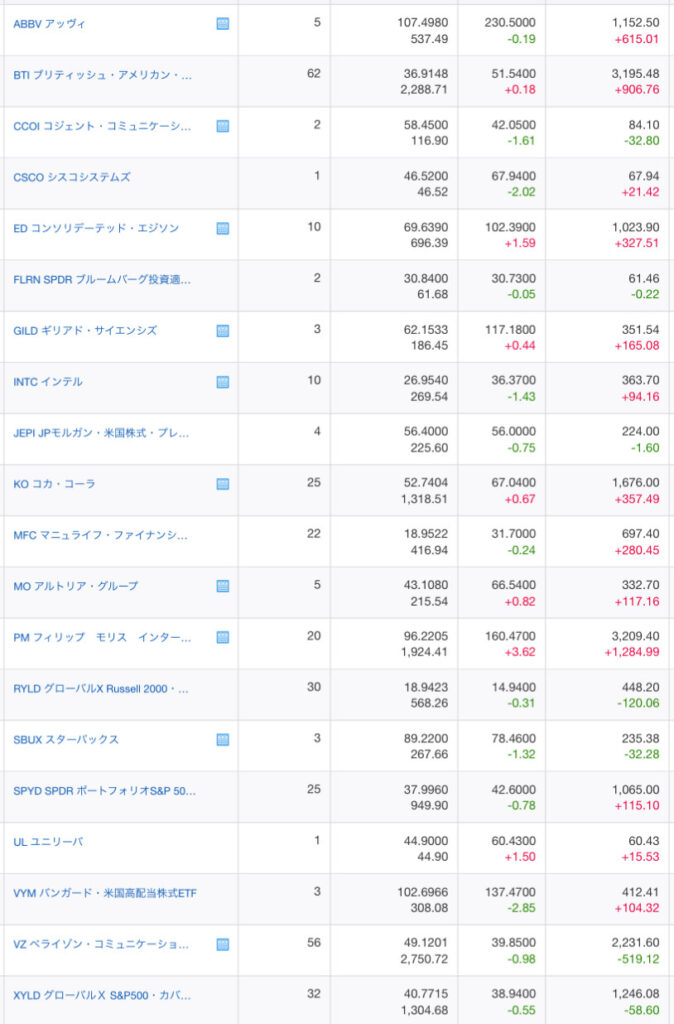Open the calendar icon beside KO コカ・コーラ

pos(223,484)
